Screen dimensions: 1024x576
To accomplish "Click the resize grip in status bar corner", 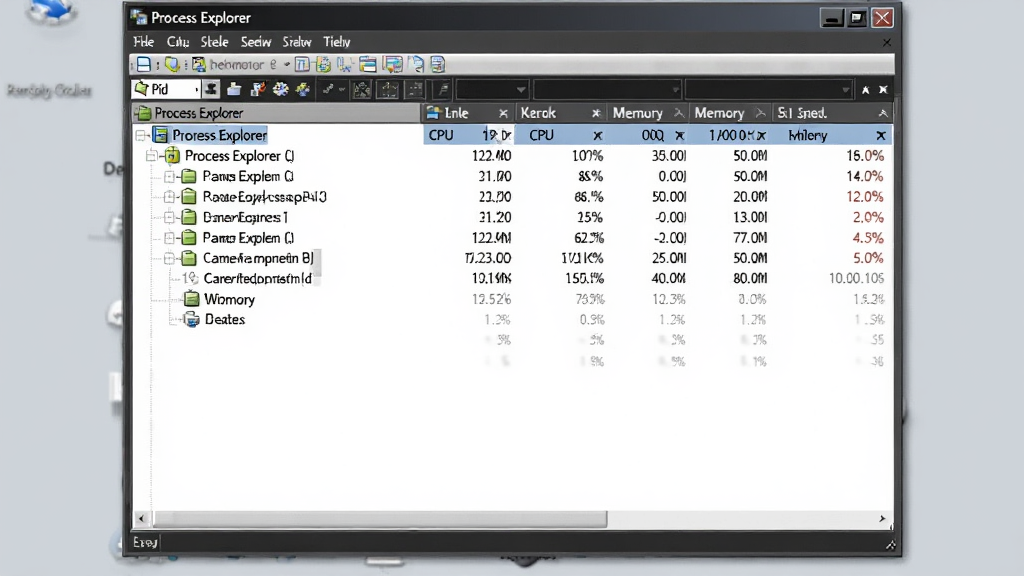I will click(x=889, y=544).
